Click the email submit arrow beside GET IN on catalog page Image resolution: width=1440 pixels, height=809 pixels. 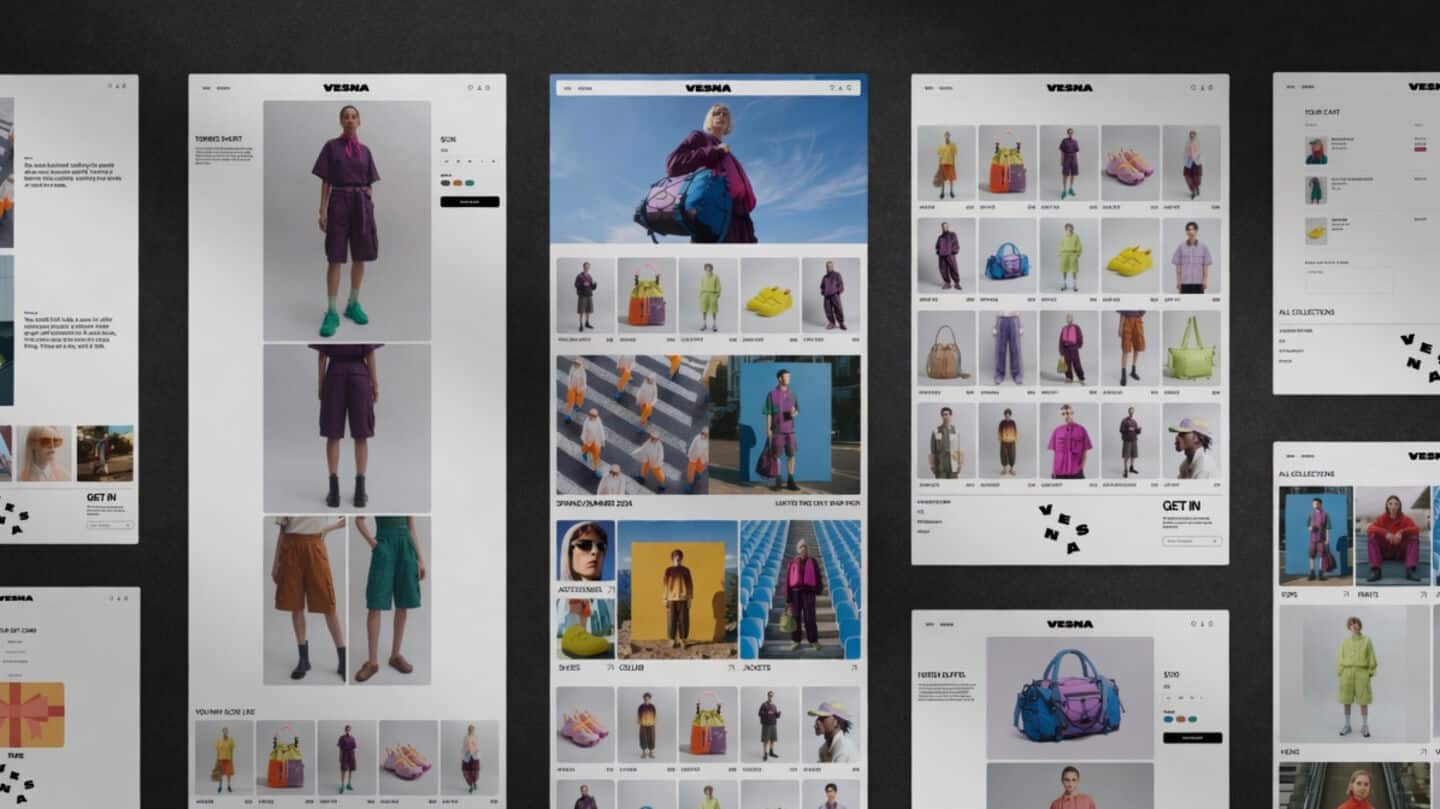pos(1215,541)
